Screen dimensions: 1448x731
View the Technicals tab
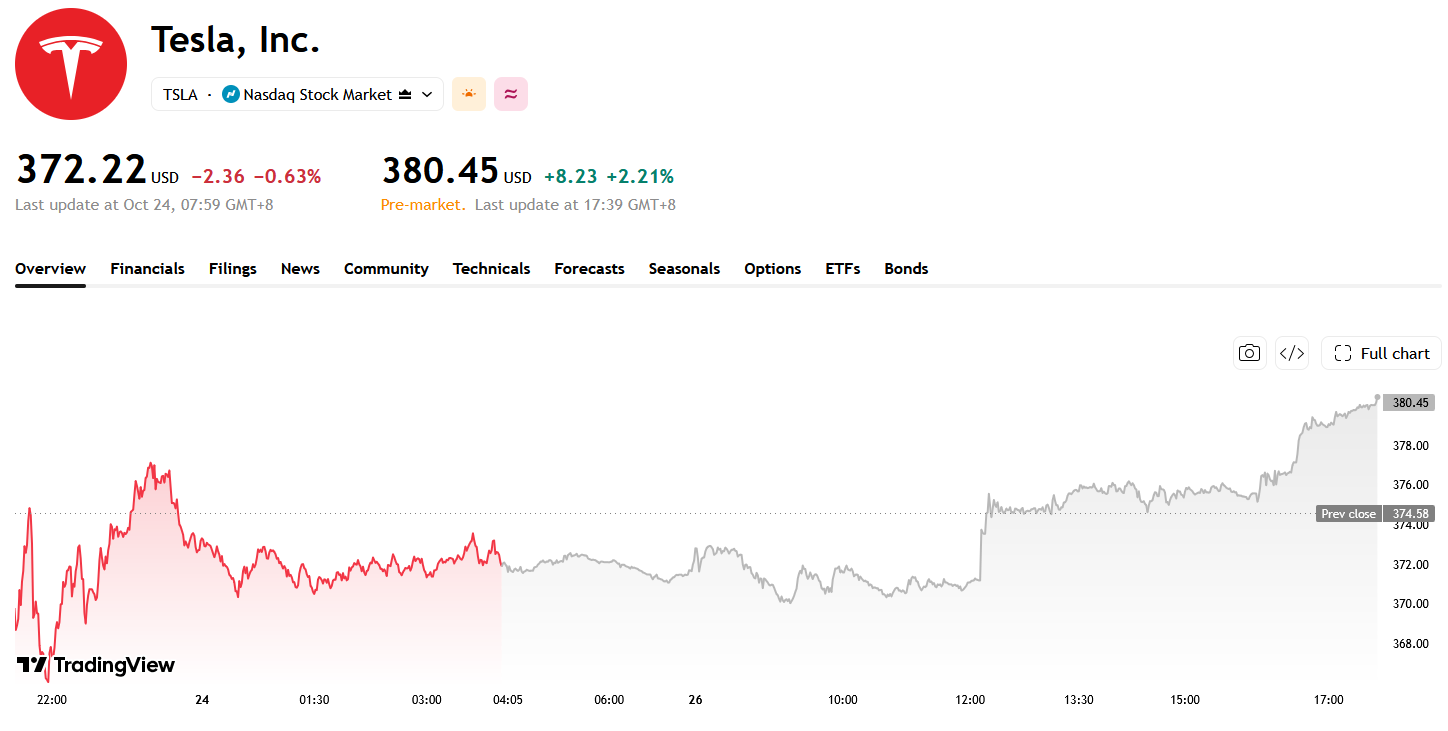491,268
